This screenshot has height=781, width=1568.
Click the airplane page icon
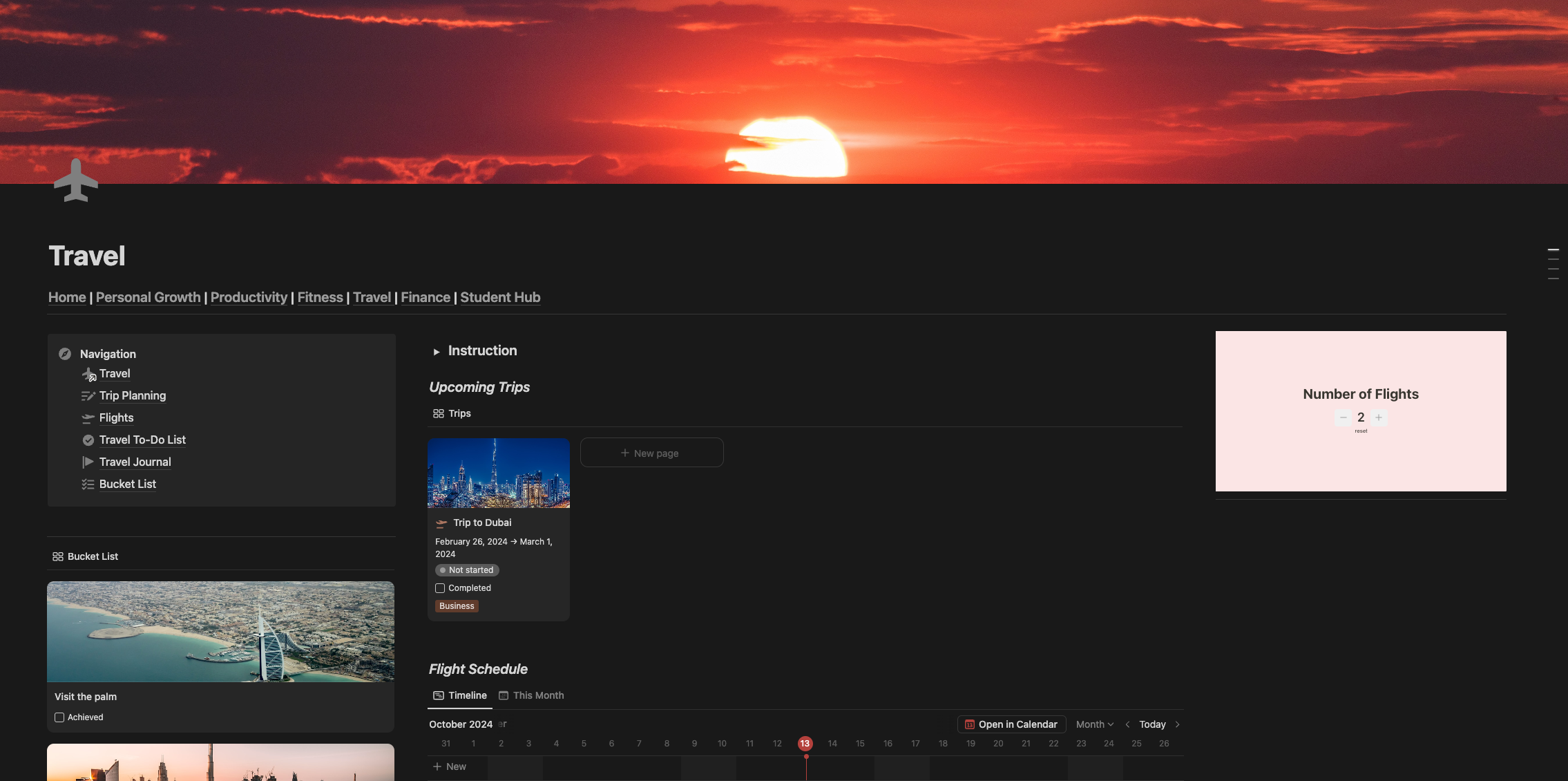[76, 181]
